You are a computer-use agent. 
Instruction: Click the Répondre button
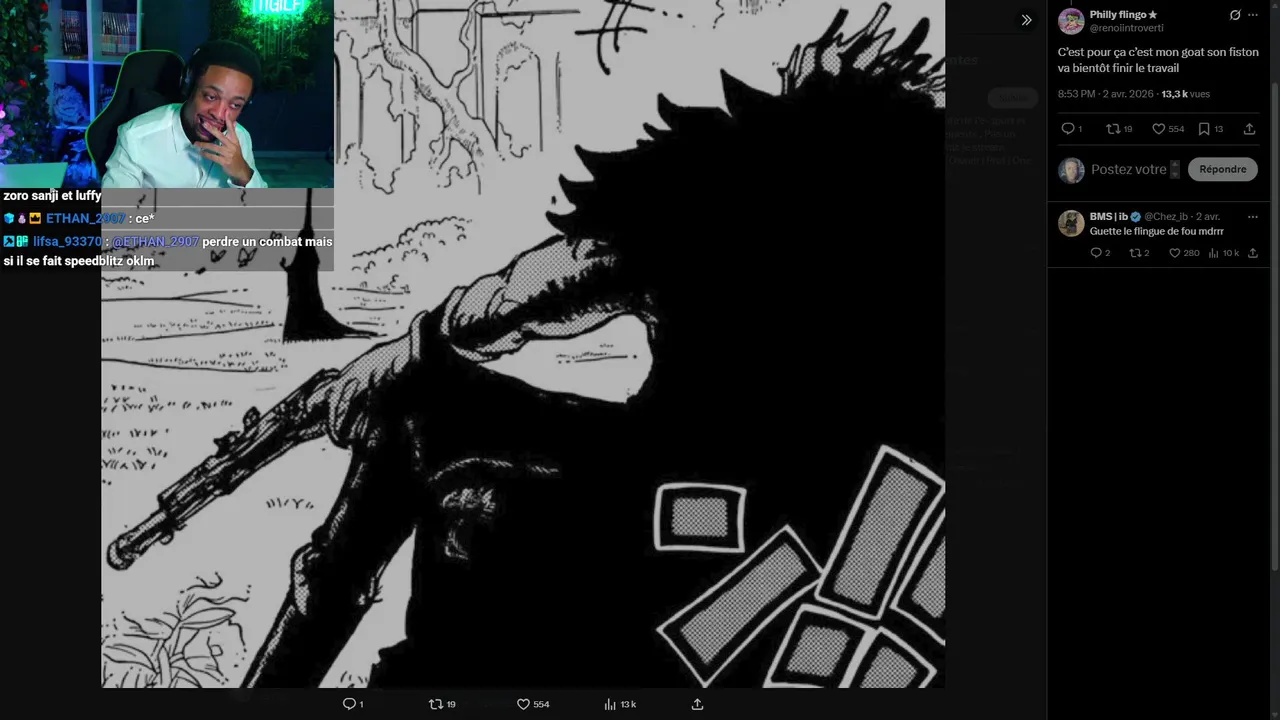tap(1222, 169)
